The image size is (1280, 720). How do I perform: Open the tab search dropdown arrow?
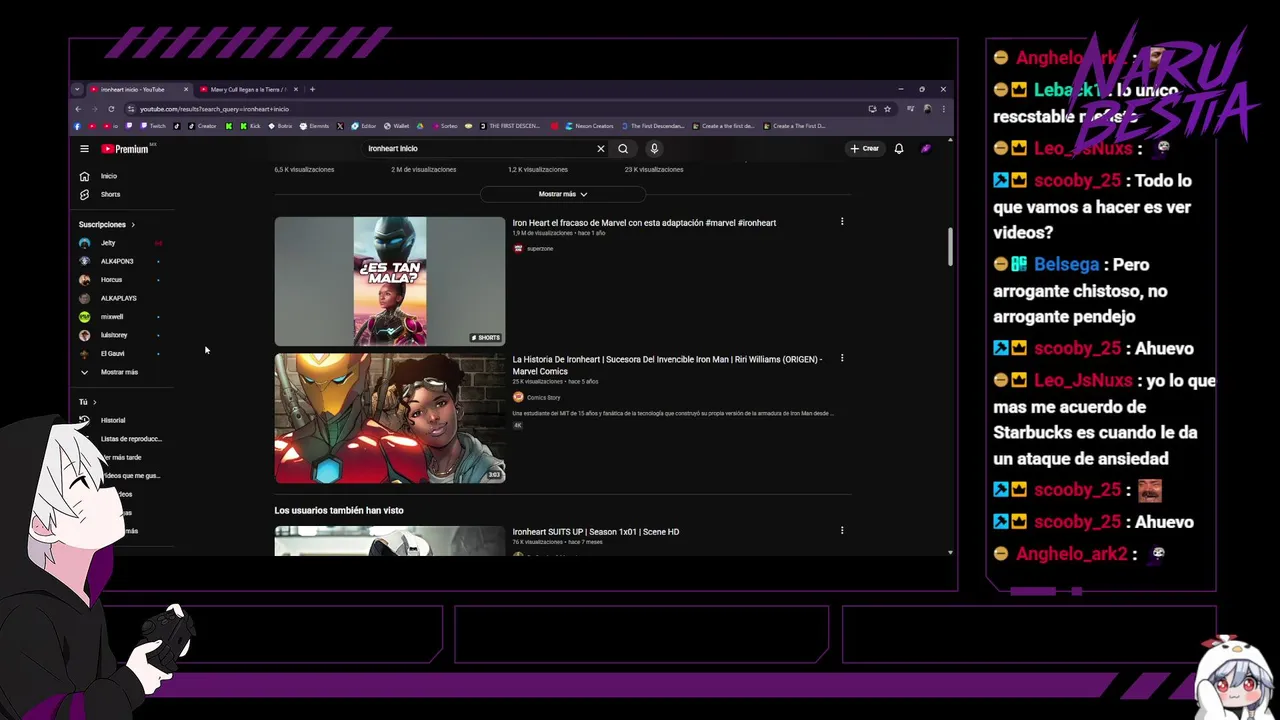click(77, 90)
